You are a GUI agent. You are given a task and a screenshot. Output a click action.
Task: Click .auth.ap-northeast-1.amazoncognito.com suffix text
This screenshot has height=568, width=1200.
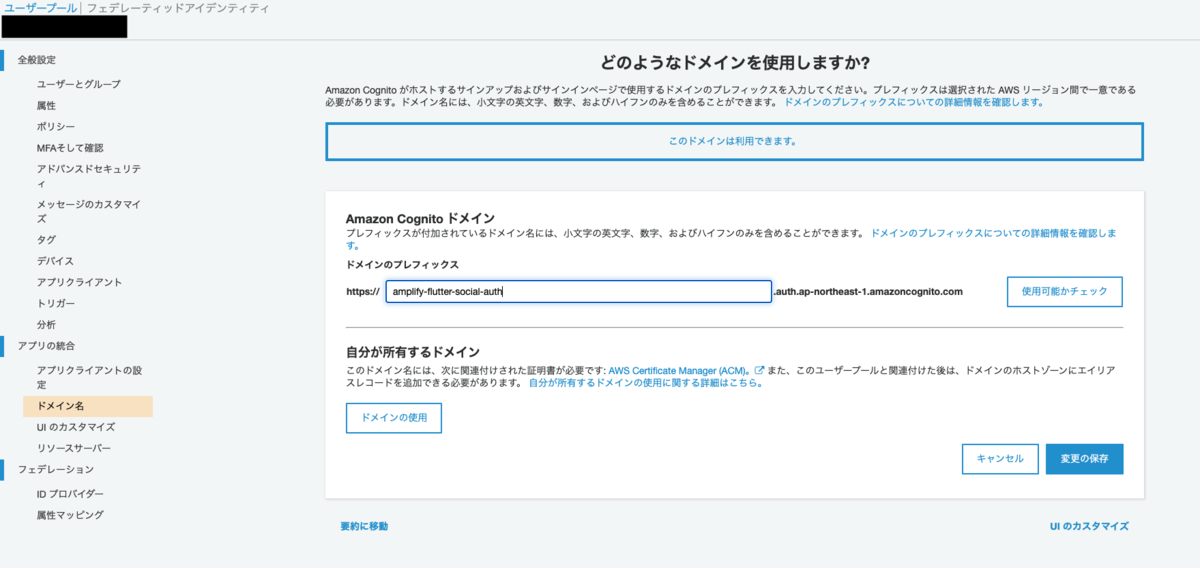(x=868, y=291)
